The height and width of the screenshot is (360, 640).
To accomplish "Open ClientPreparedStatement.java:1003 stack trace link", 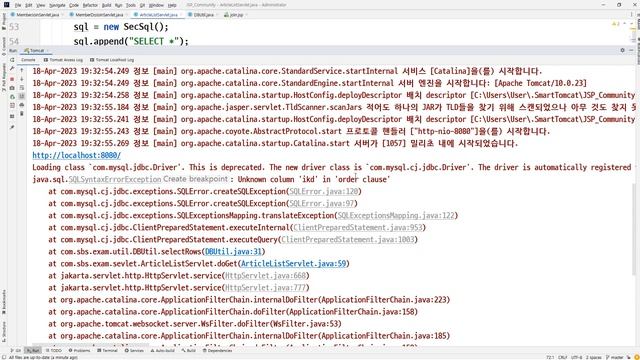I will (x=347, y=240).
